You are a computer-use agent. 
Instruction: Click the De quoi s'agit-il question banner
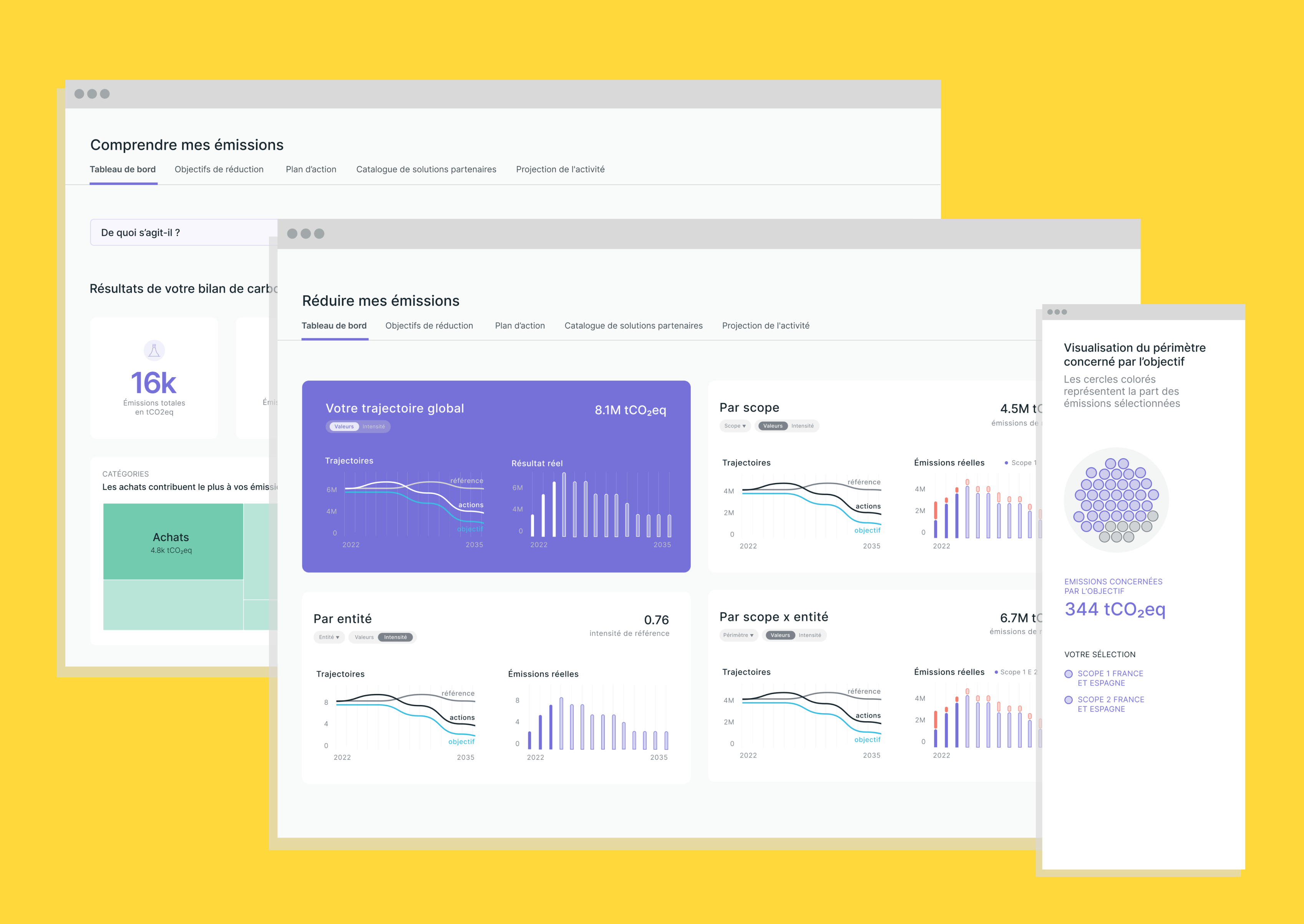pos(141,233)
